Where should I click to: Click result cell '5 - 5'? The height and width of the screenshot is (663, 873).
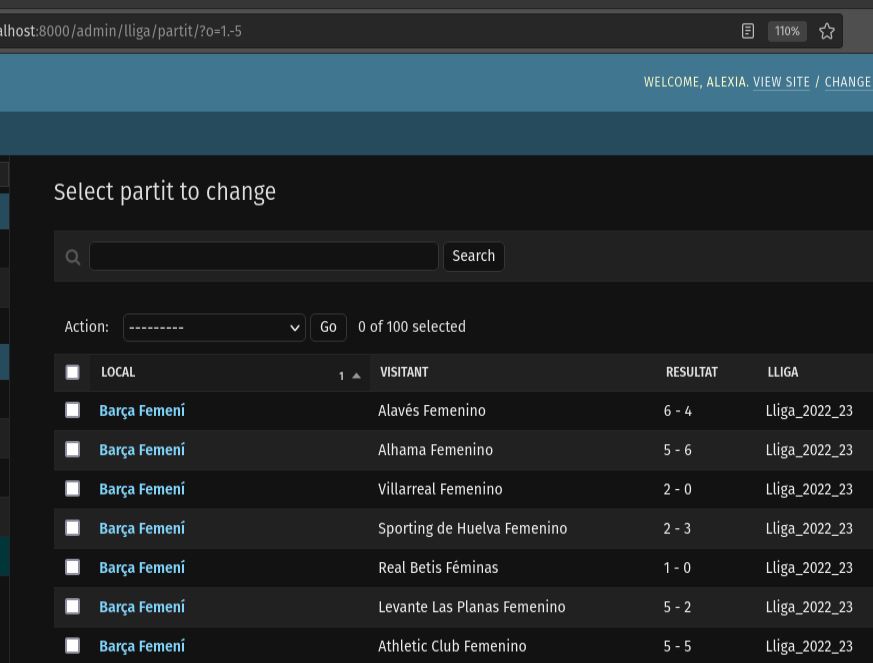coord(678,646)
